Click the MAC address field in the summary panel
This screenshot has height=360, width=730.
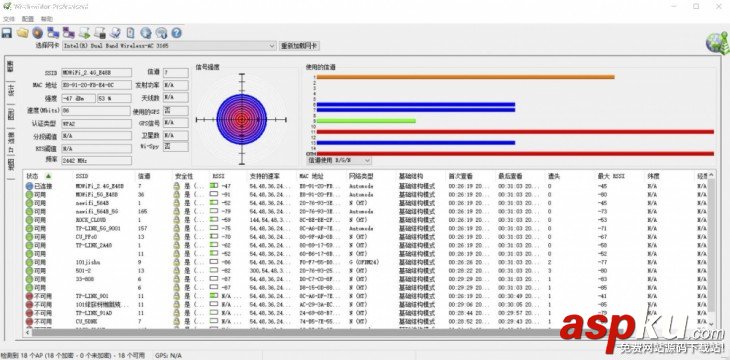pos(96,85)
